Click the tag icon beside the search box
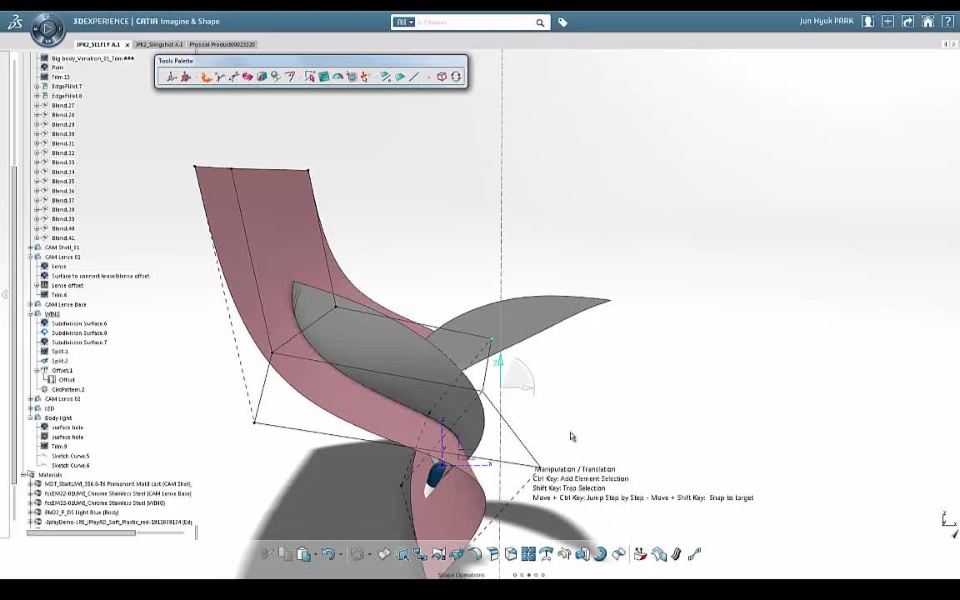Image resolution: width=960 pixels, height=600 pixels. pyautogui.click(x=563, y=23)
